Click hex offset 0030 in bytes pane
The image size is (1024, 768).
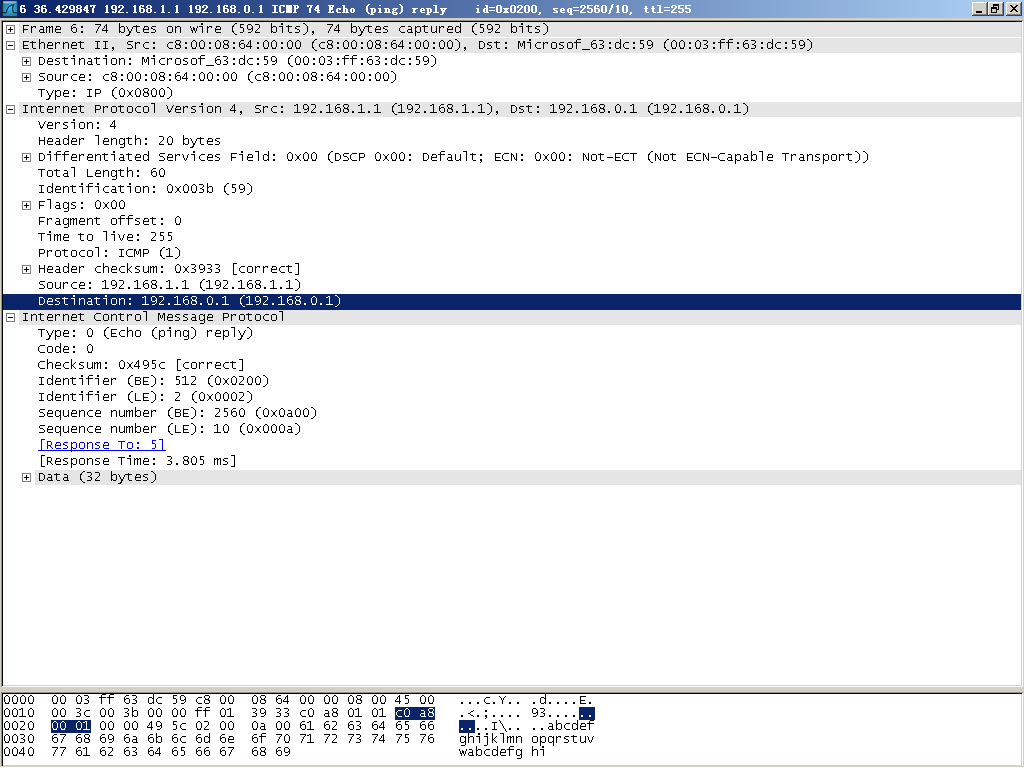(x=19, y=739)
